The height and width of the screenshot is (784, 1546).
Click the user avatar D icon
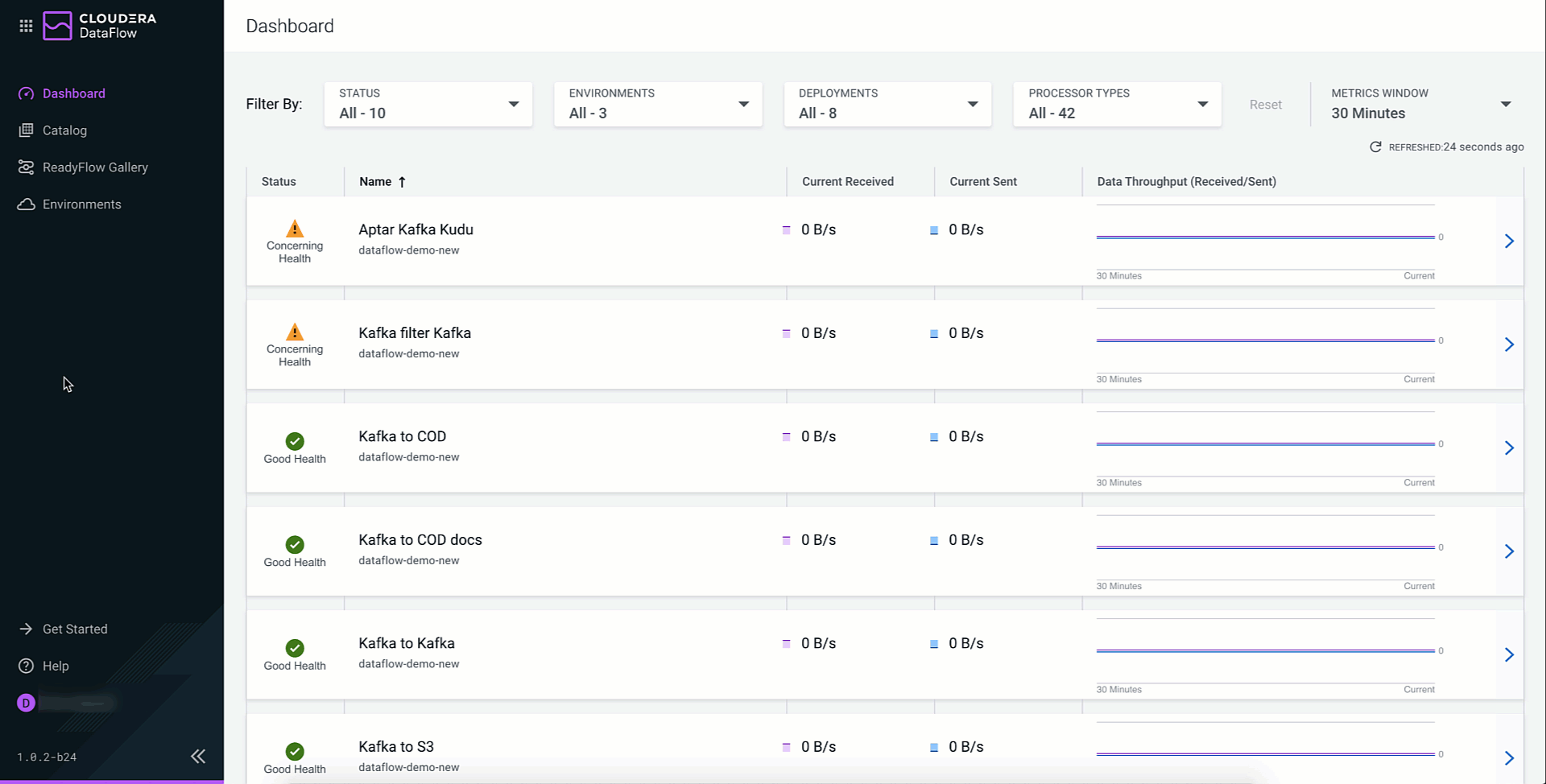point(26,703)
